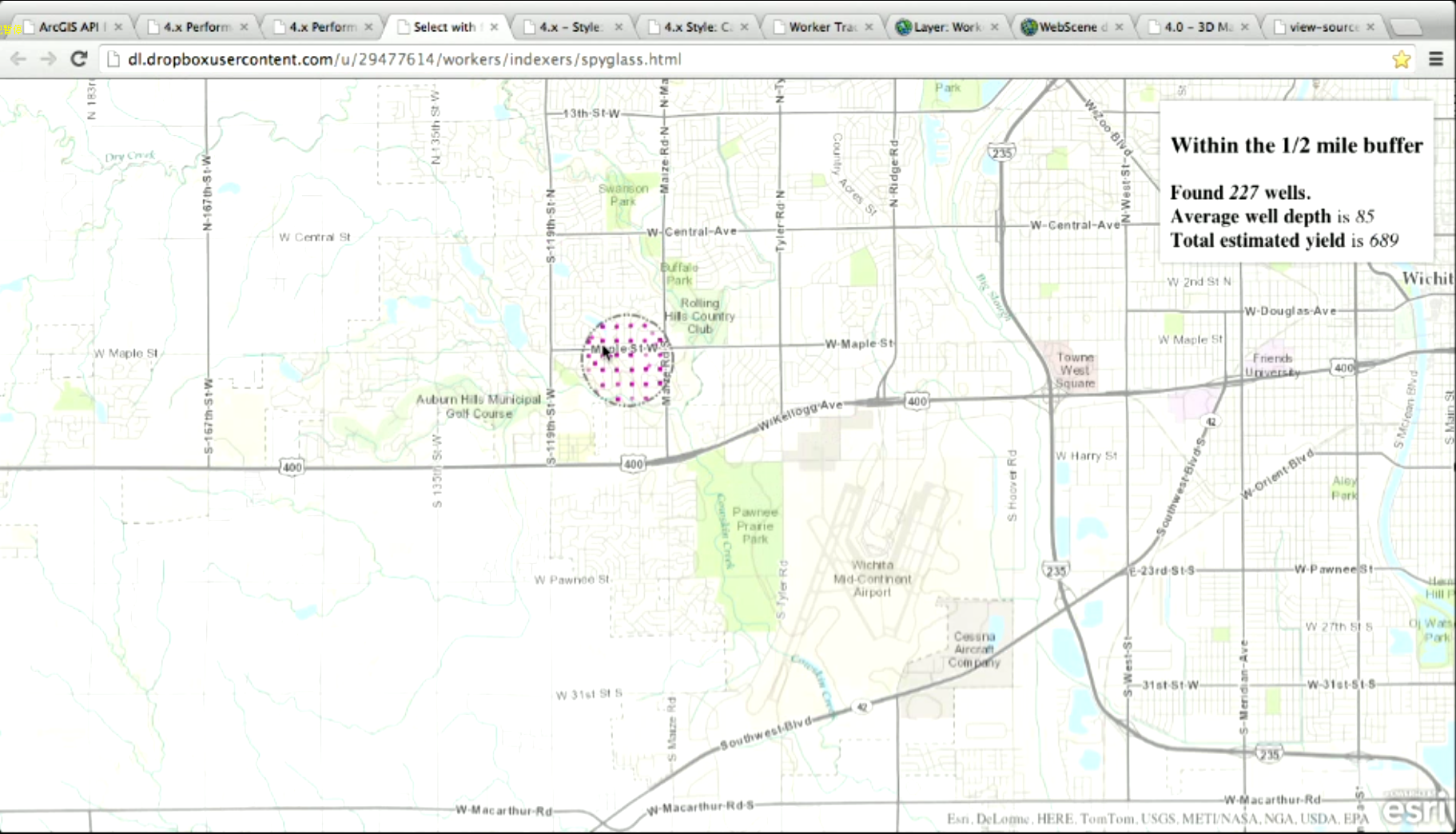
Task: Close the ArcGIS API tab
Action: tap(118, 26)
